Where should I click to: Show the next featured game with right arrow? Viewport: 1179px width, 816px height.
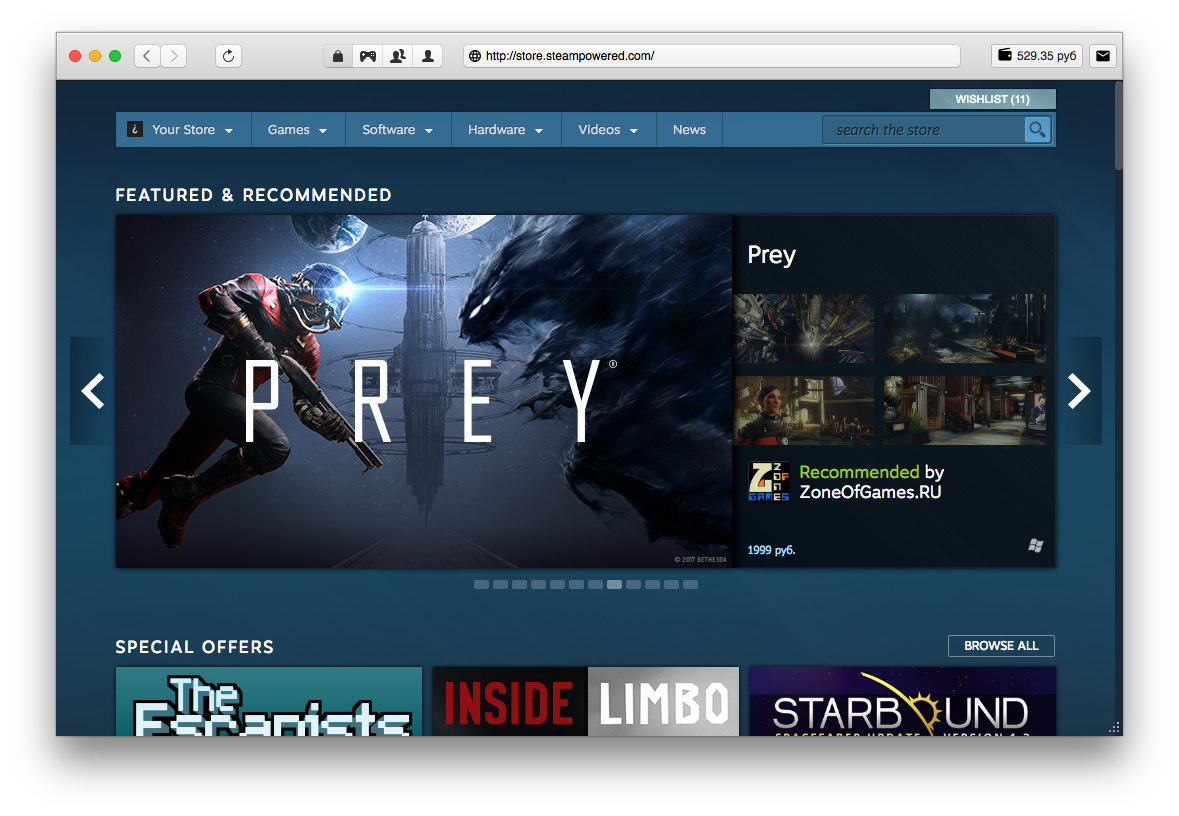[1079, 391]
